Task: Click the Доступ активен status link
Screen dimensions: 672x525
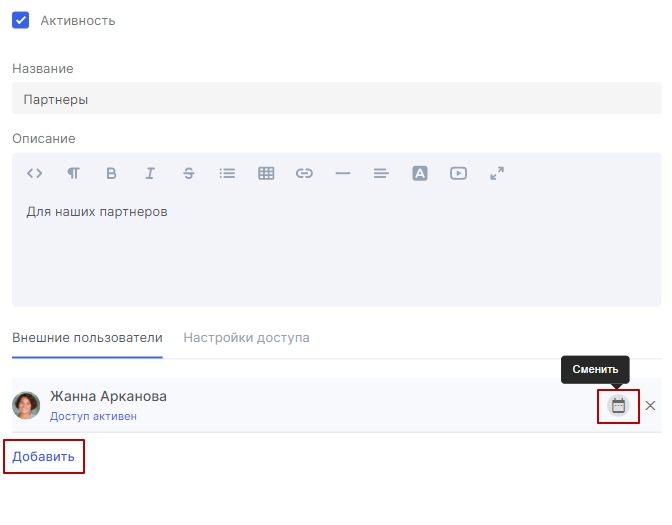Action: point(93,416)
